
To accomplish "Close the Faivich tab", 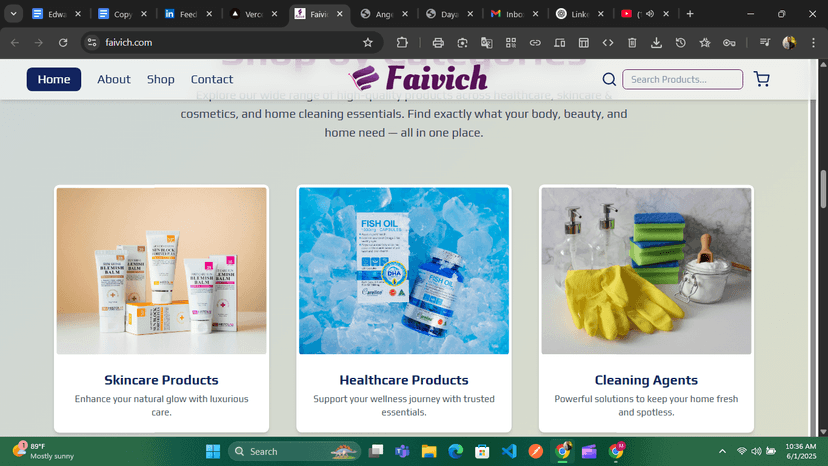I will [x=340, y=14].
